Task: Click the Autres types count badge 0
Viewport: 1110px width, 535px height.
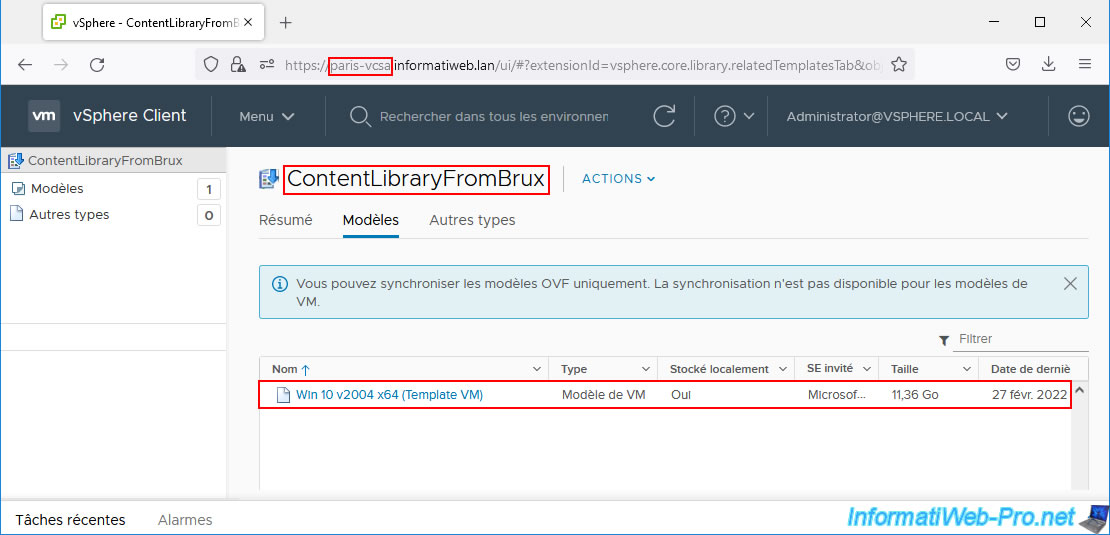Action: (x=209, y=215)
